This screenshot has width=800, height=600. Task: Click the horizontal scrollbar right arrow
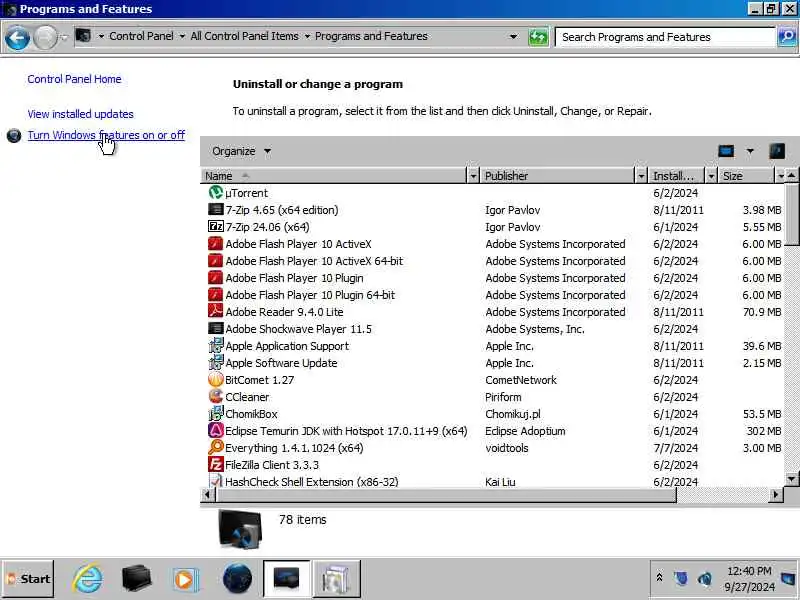[x=776, y=494]
